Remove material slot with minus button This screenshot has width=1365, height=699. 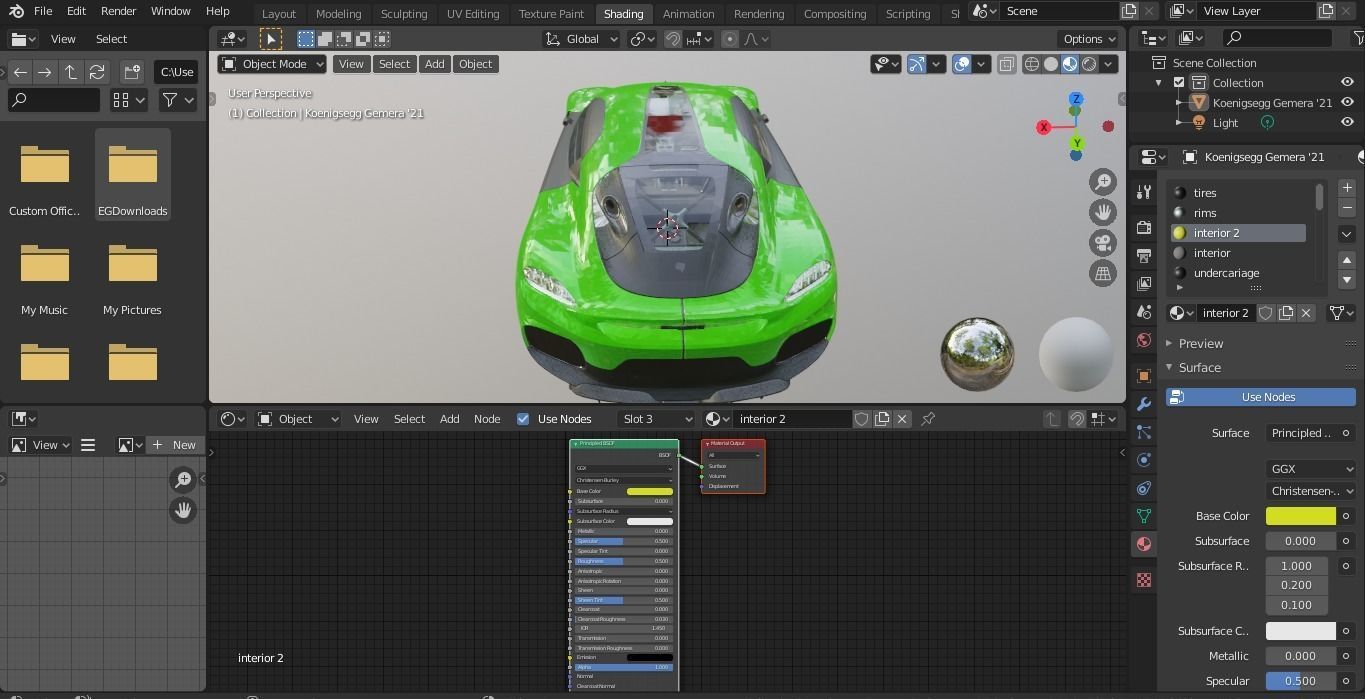(1347, 207)
